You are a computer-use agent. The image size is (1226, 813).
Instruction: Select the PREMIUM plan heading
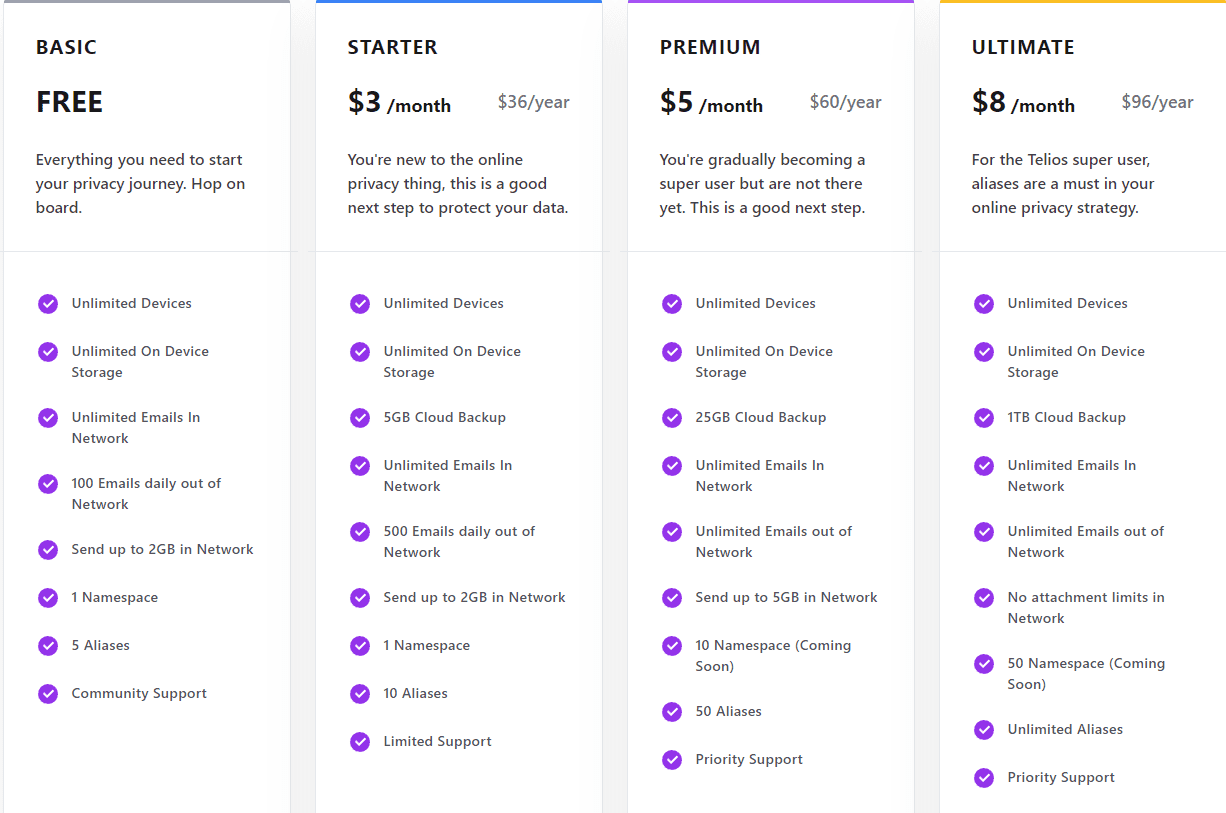point(710,47)
